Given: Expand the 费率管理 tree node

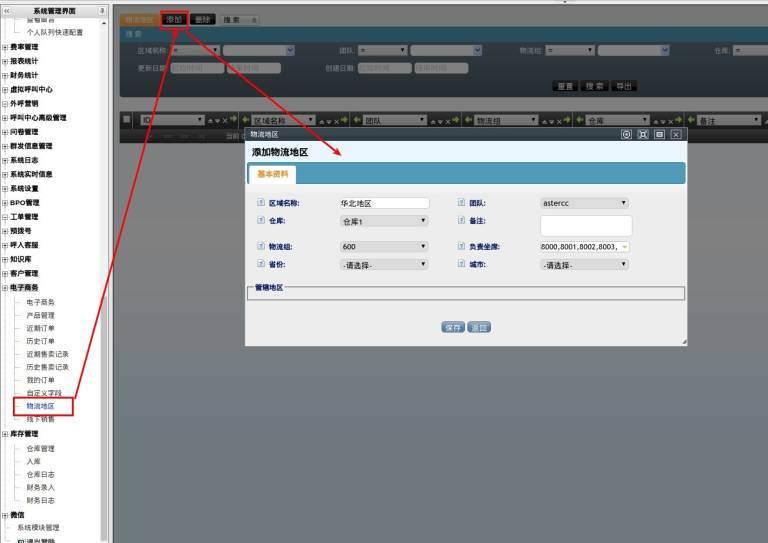Looking at the screenshot, I should (5, 47).
